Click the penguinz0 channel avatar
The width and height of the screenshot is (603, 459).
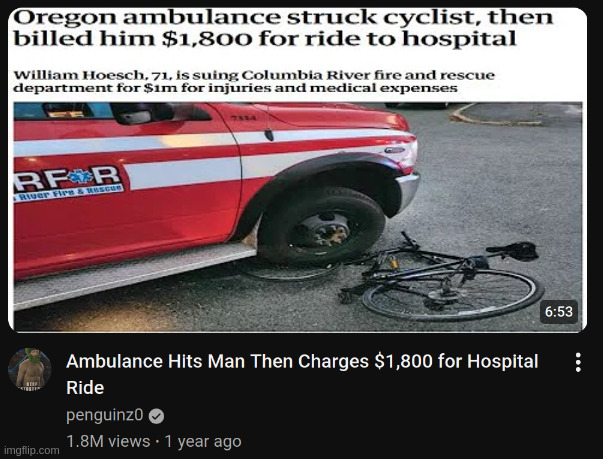tap(30, 369)
